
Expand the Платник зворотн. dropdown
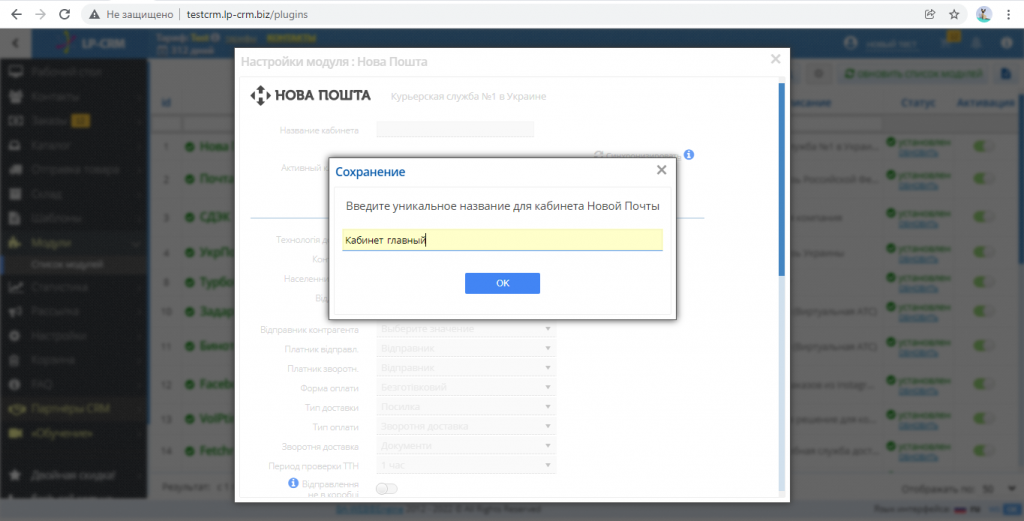tap(466, 368)
